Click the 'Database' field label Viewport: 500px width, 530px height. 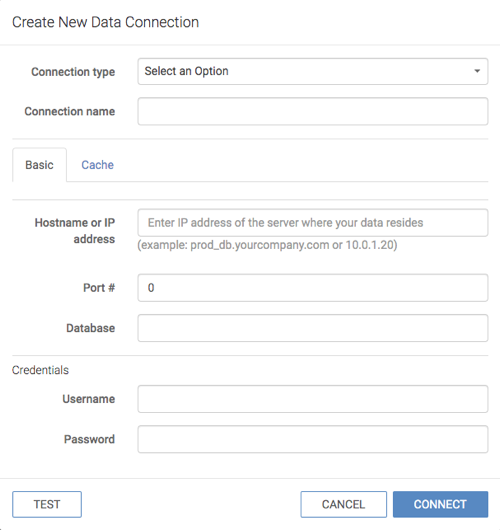point(90,328)
